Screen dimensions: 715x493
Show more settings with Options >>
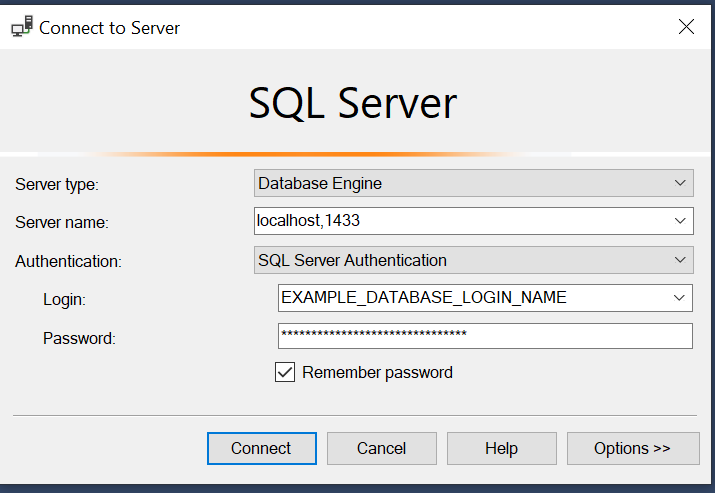633,448
